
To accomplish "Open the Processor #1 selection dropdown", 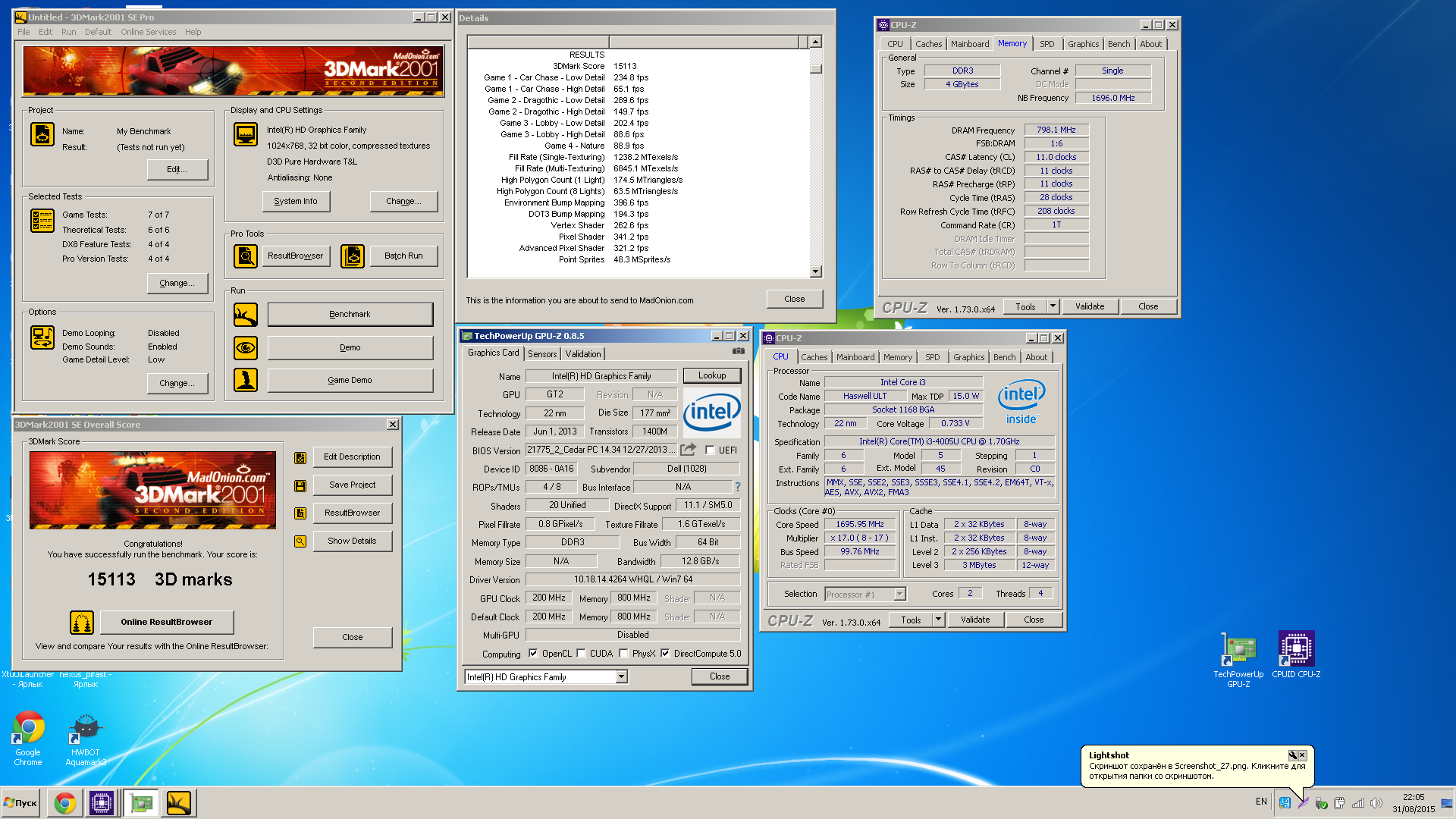I will (899, 595).
